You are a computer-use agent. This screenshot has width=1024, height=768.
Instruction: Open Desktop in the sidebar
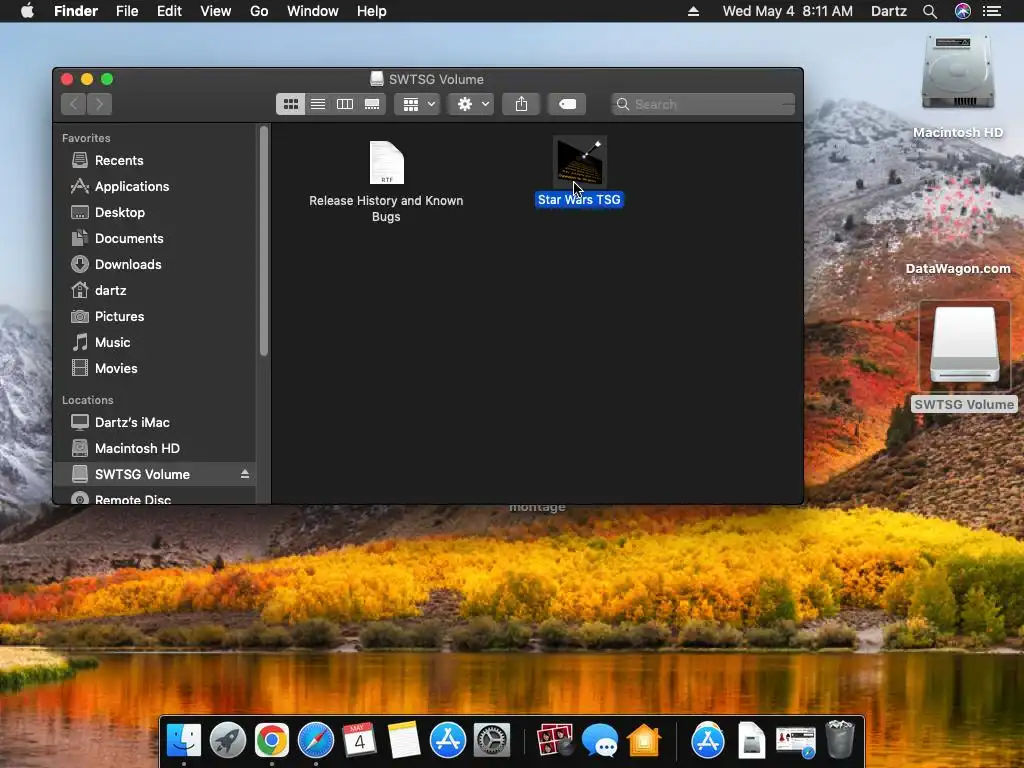coord(120,212)
